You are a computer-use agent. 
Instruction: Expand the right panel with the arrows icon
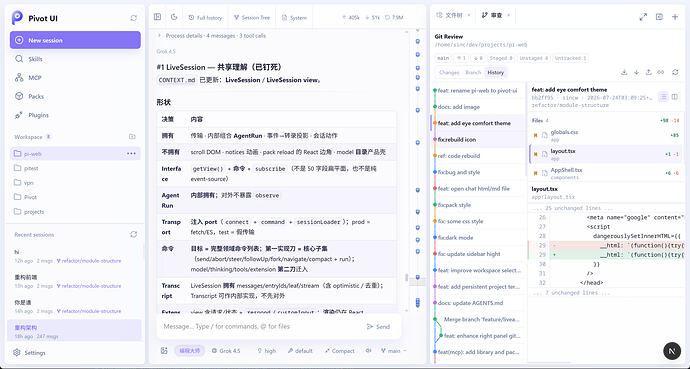pyautogui.click(x=643, y=17)
